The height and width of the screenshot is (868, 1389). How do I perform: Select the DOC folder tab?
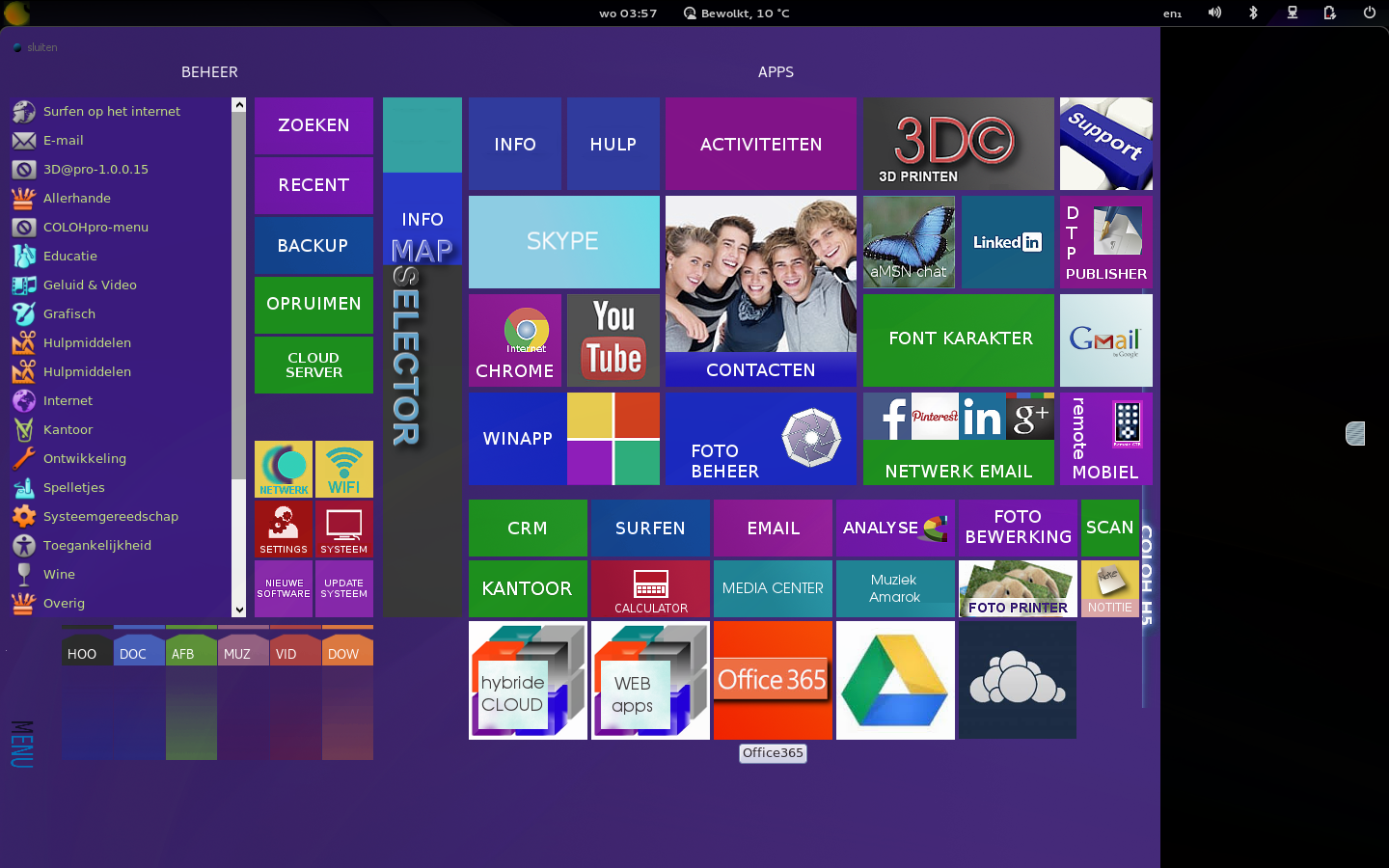tap(139, 648)
